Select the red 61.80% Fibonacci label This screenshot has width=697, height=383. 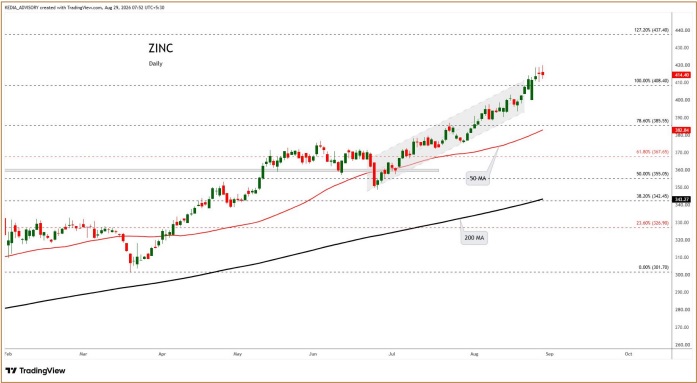653,152
